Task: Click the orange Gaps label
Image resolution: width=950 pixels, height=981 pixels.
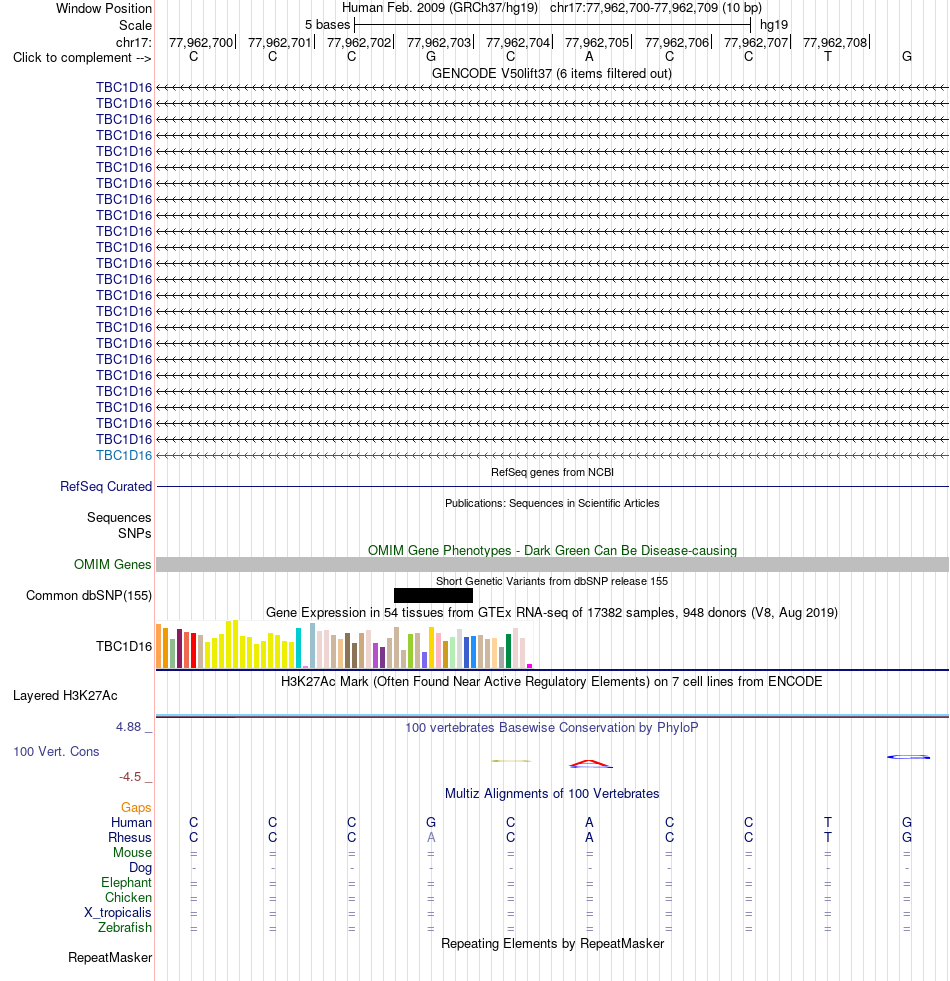Action: pos(136,807)
